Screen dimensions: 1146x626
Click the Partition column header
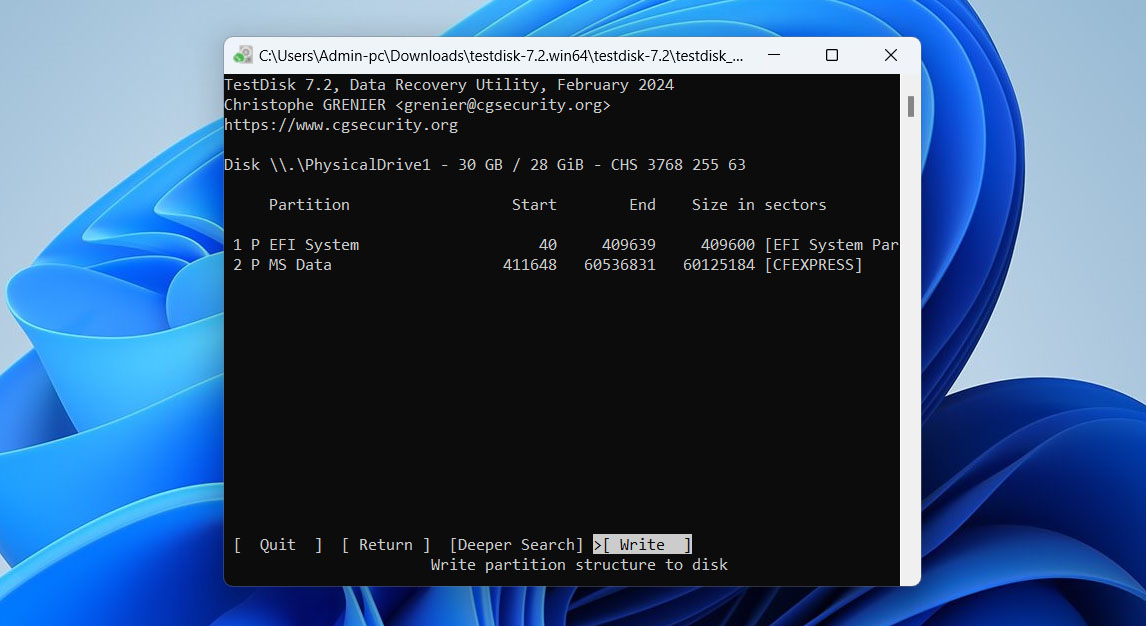tap(309, 205)
